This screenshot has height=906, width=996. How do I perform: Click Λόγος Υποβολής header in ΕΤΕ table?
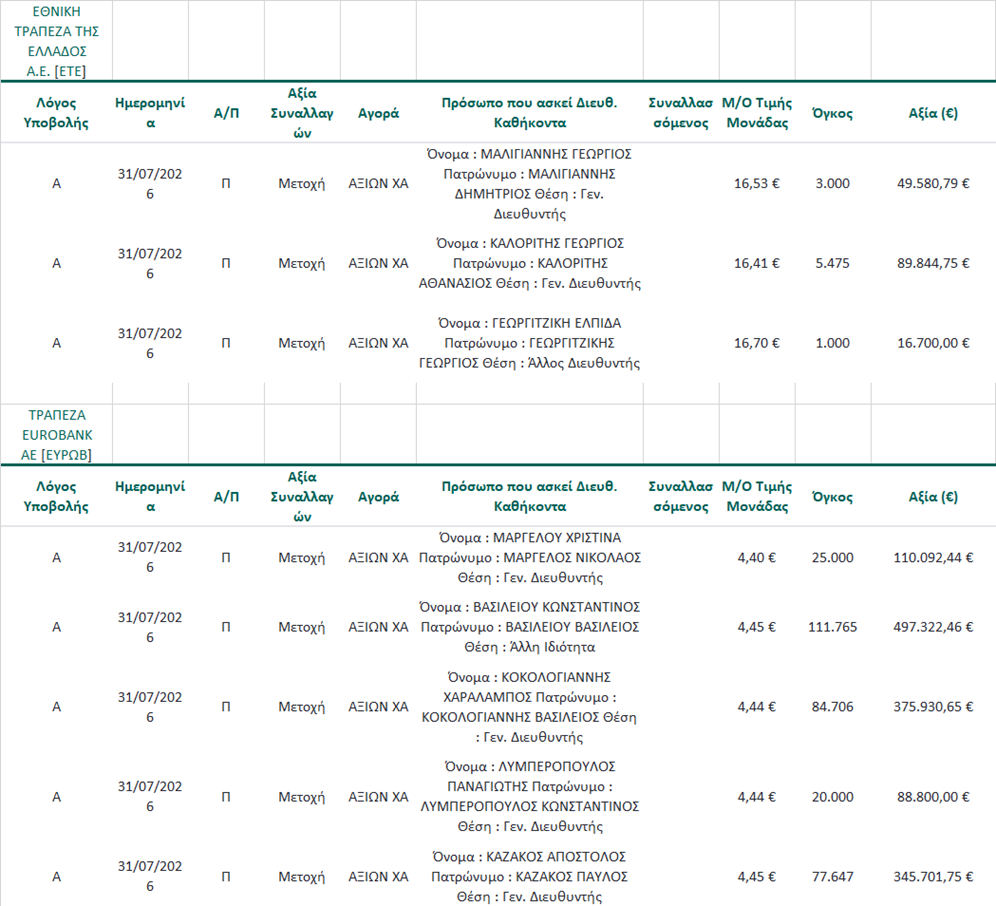[57, 113]
